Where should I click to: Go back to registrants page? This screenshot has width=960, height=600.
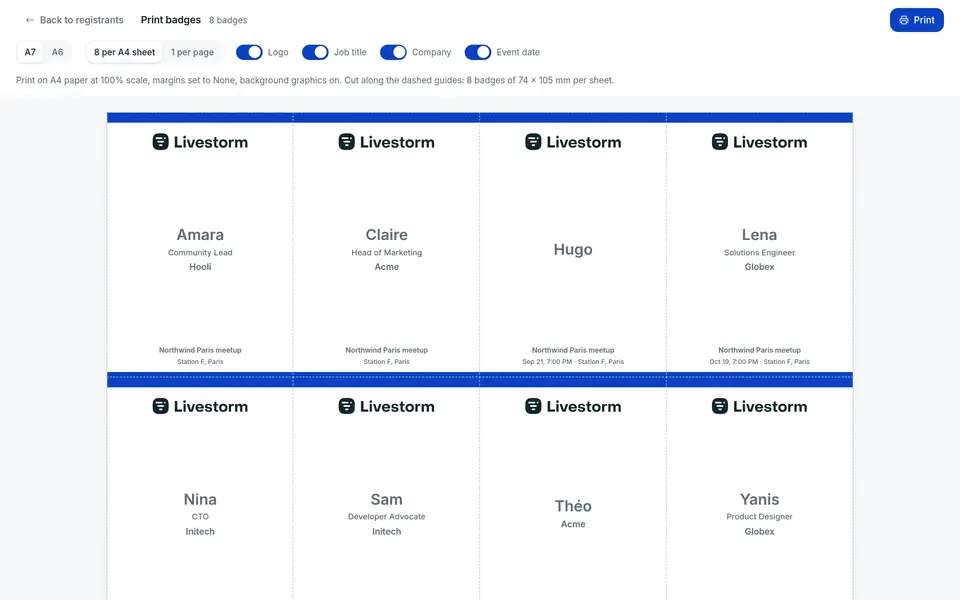(x=74, y=20)
